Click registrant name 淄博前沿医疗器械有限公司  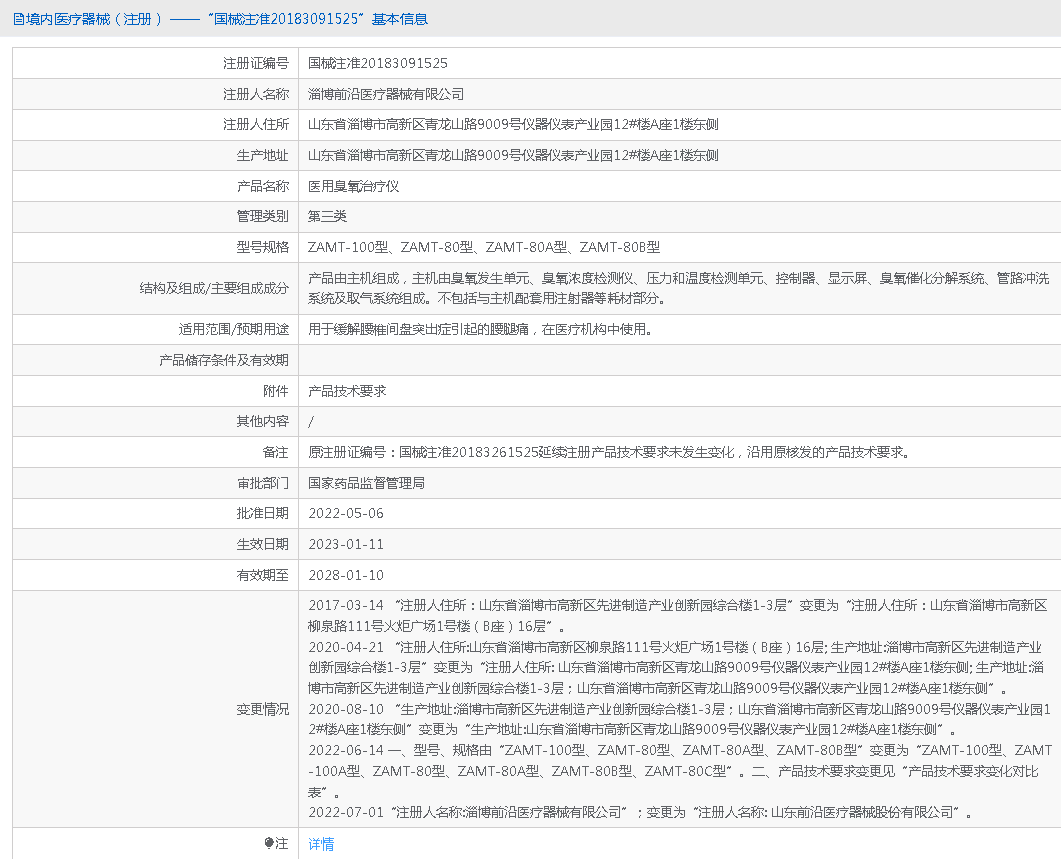click(x=386, y=94)
